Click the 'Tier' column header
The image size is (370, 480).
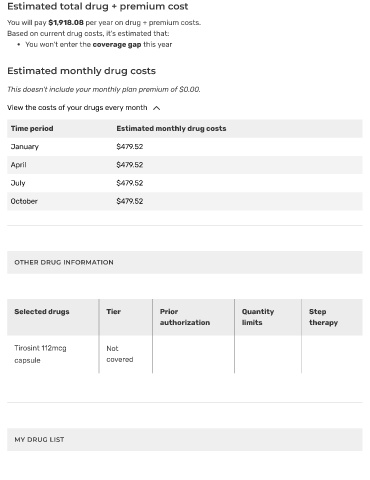pyautogui.click(x=113, y=312)
